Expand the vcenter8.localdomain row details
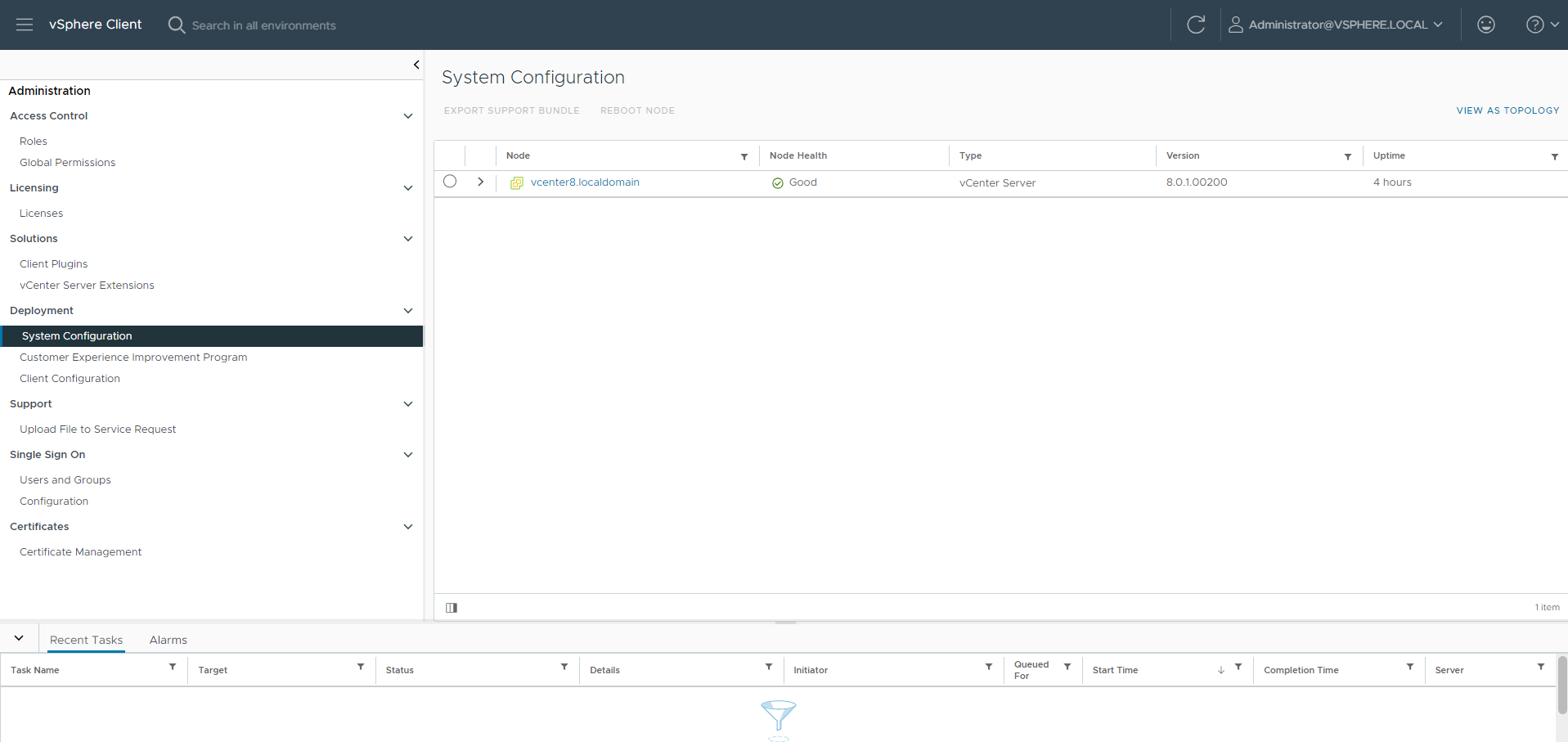Screen dimensions: 1568x742 tap(480, 182)
